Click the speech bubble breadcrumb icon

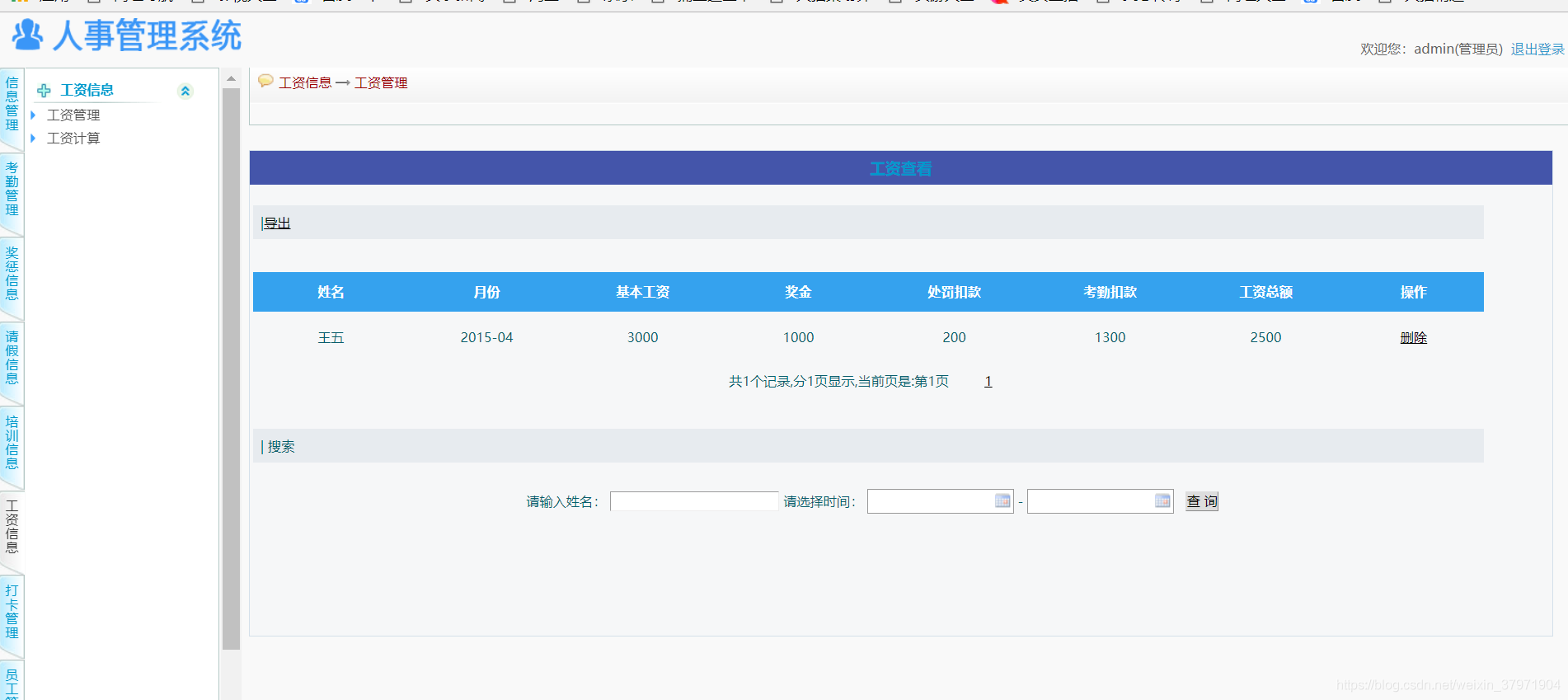click(265, 81)
